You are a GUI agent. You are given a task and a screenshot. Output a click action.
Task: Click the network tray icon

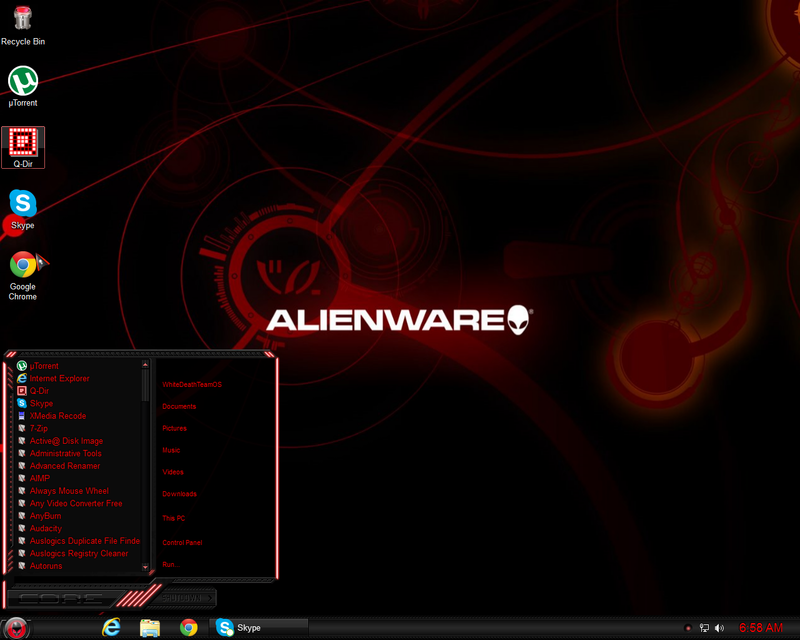click(x=704, y=628)
